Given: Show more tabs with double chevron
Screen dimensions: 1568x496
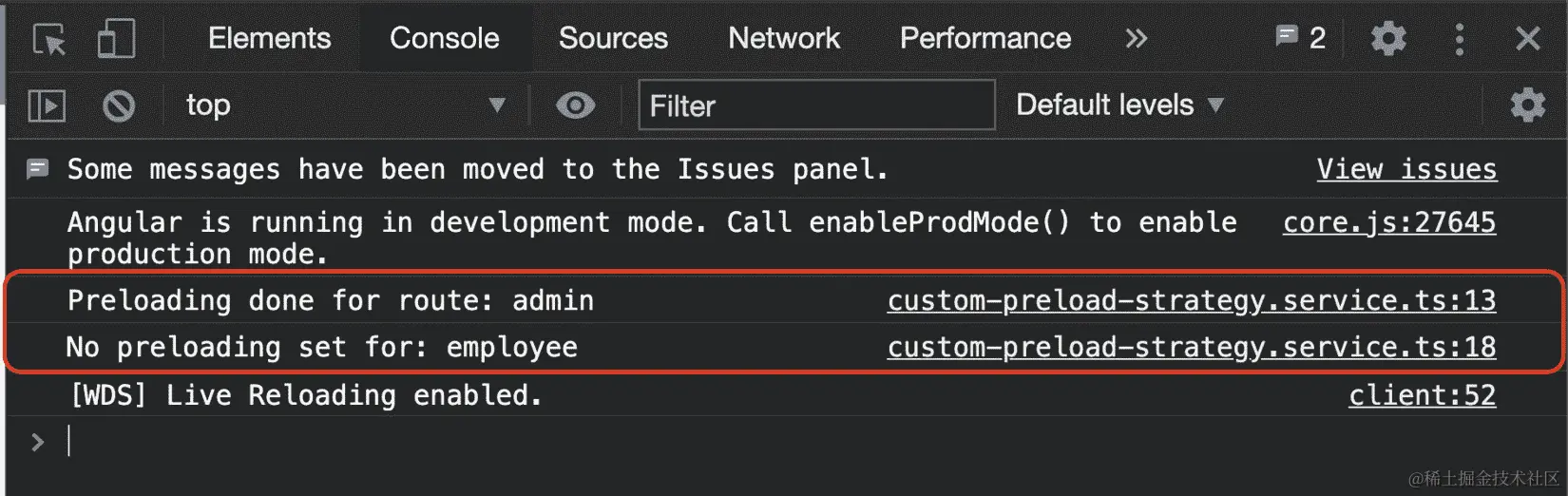Looking at the screenshot, I should coord(1136,39).
